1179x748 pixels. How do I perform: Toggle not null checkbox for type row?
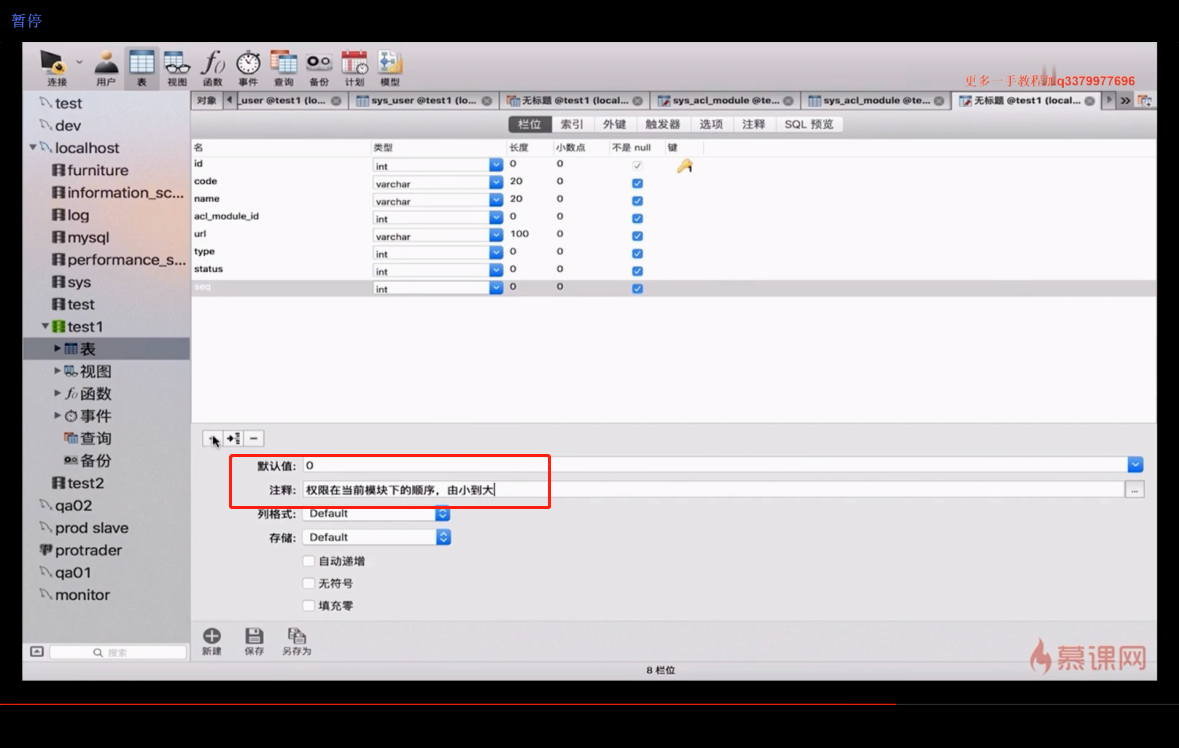click(x=638, y=253)
